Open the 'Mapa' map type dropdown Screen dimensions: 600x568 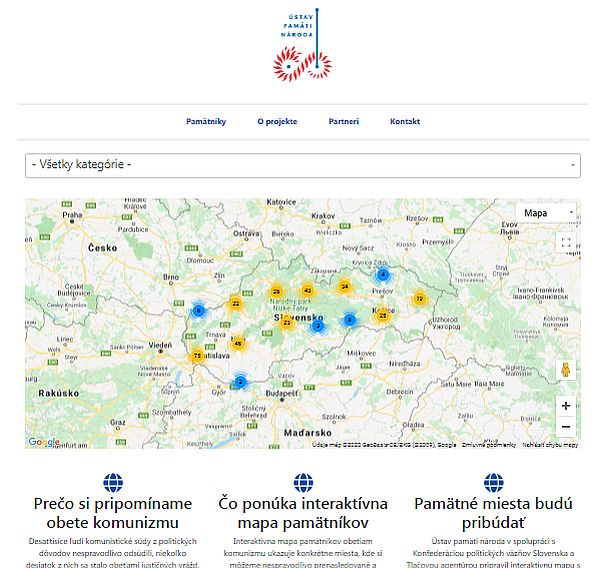tap(548, 213)
